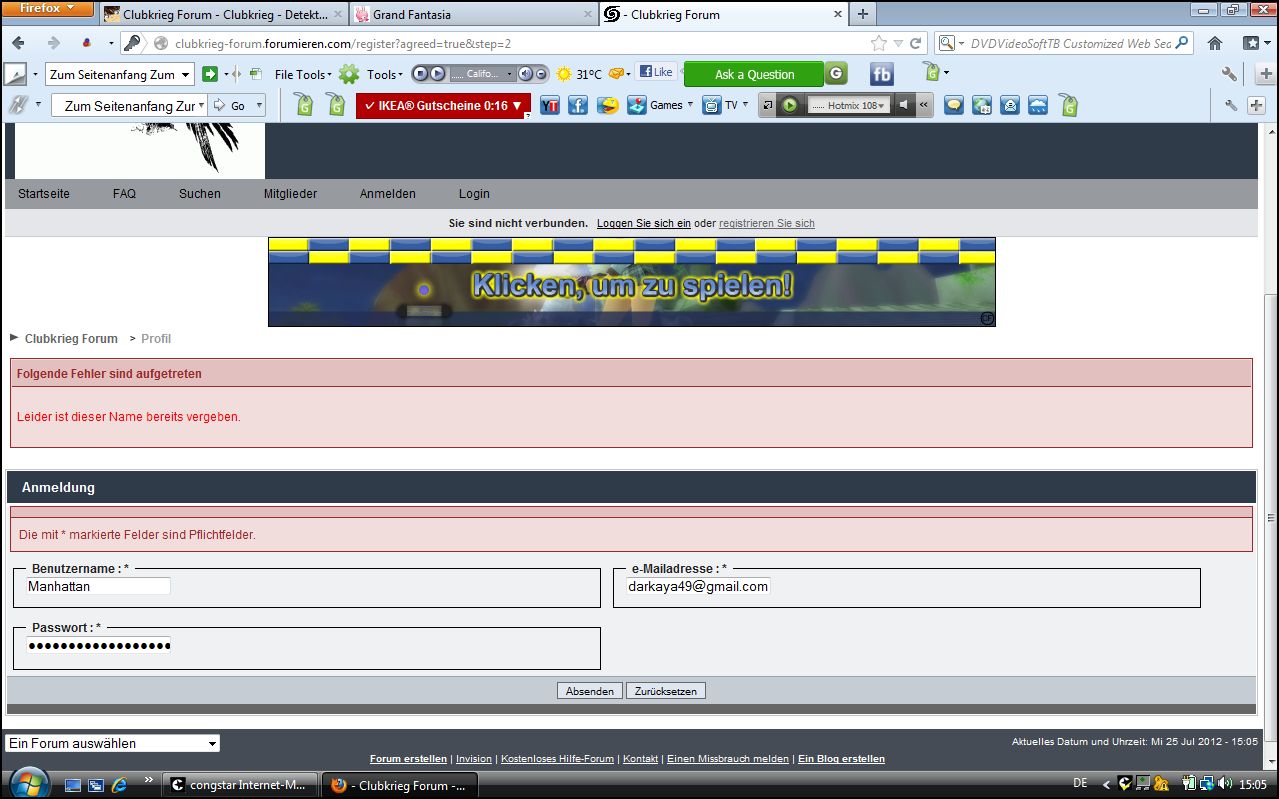This screenshot has height=799, width=1279.
Task: Click the Facebook Like button in toolbar
Action: 656,72
